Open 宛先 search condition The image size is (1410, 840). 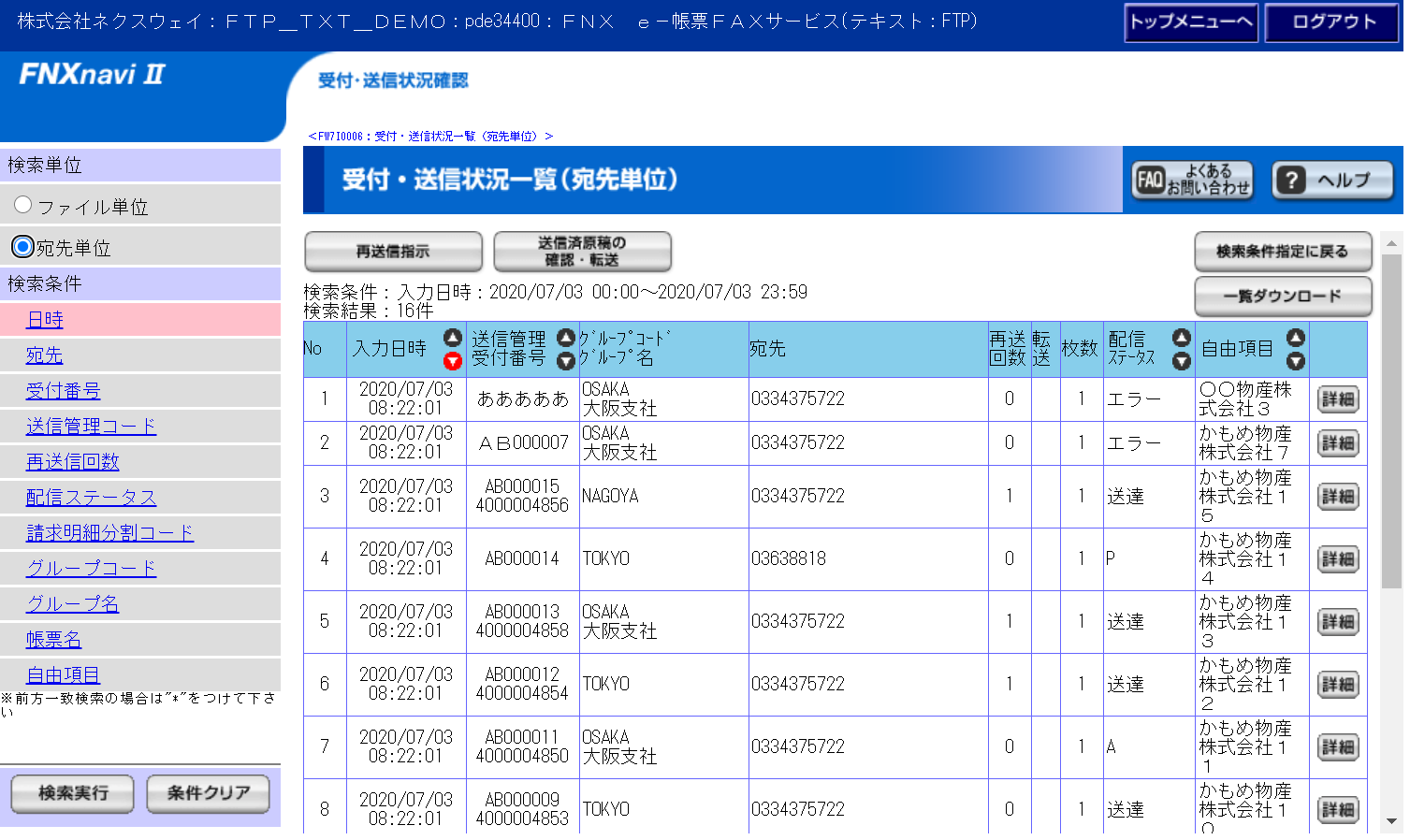pyautogui.click(x=45, y=355)
